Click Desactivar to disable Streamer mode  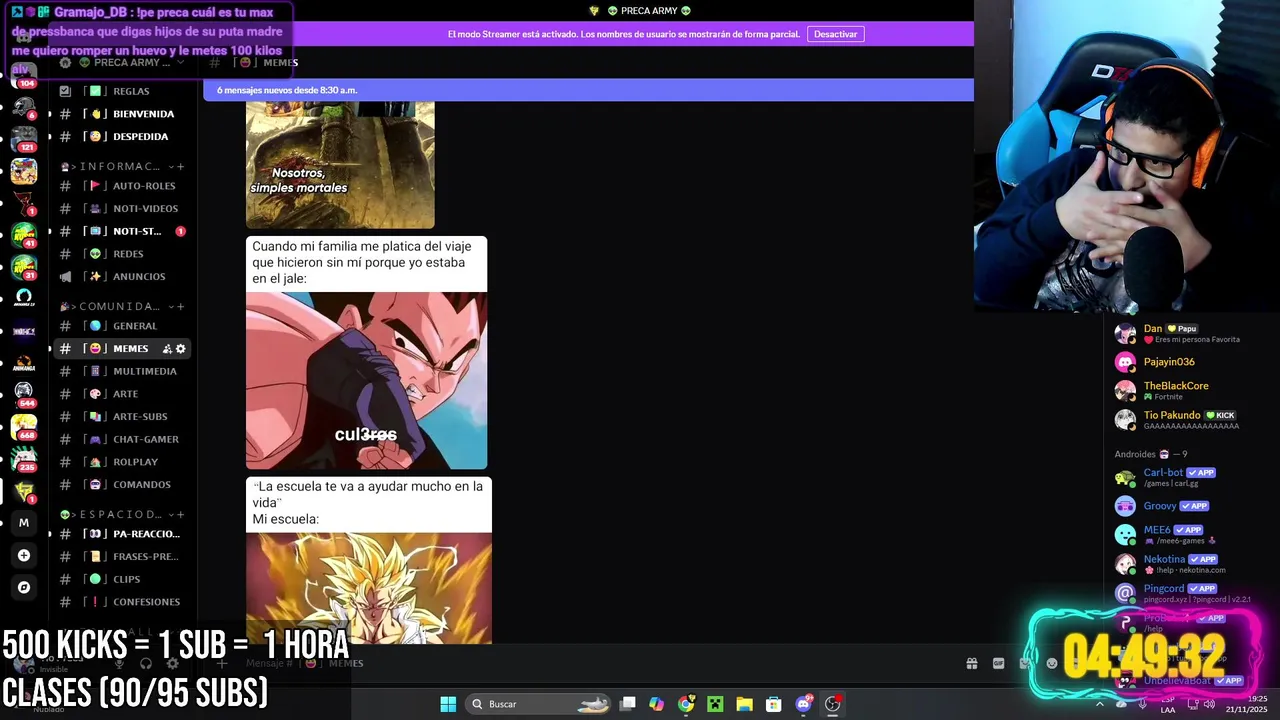pos(835,34)
